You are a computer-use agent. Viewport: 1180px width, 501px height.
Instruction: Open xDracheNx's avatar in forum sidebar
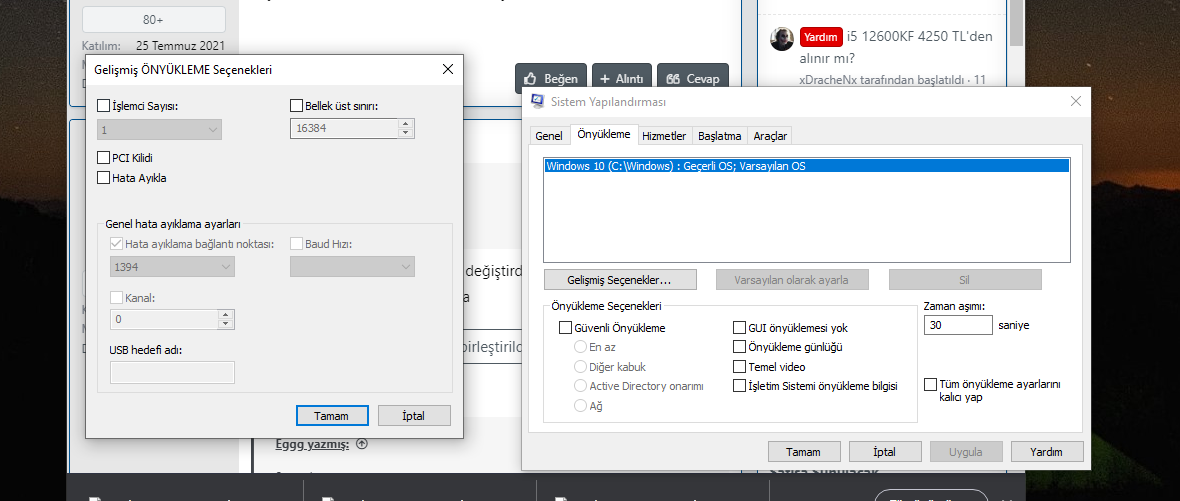coord(782,38)
